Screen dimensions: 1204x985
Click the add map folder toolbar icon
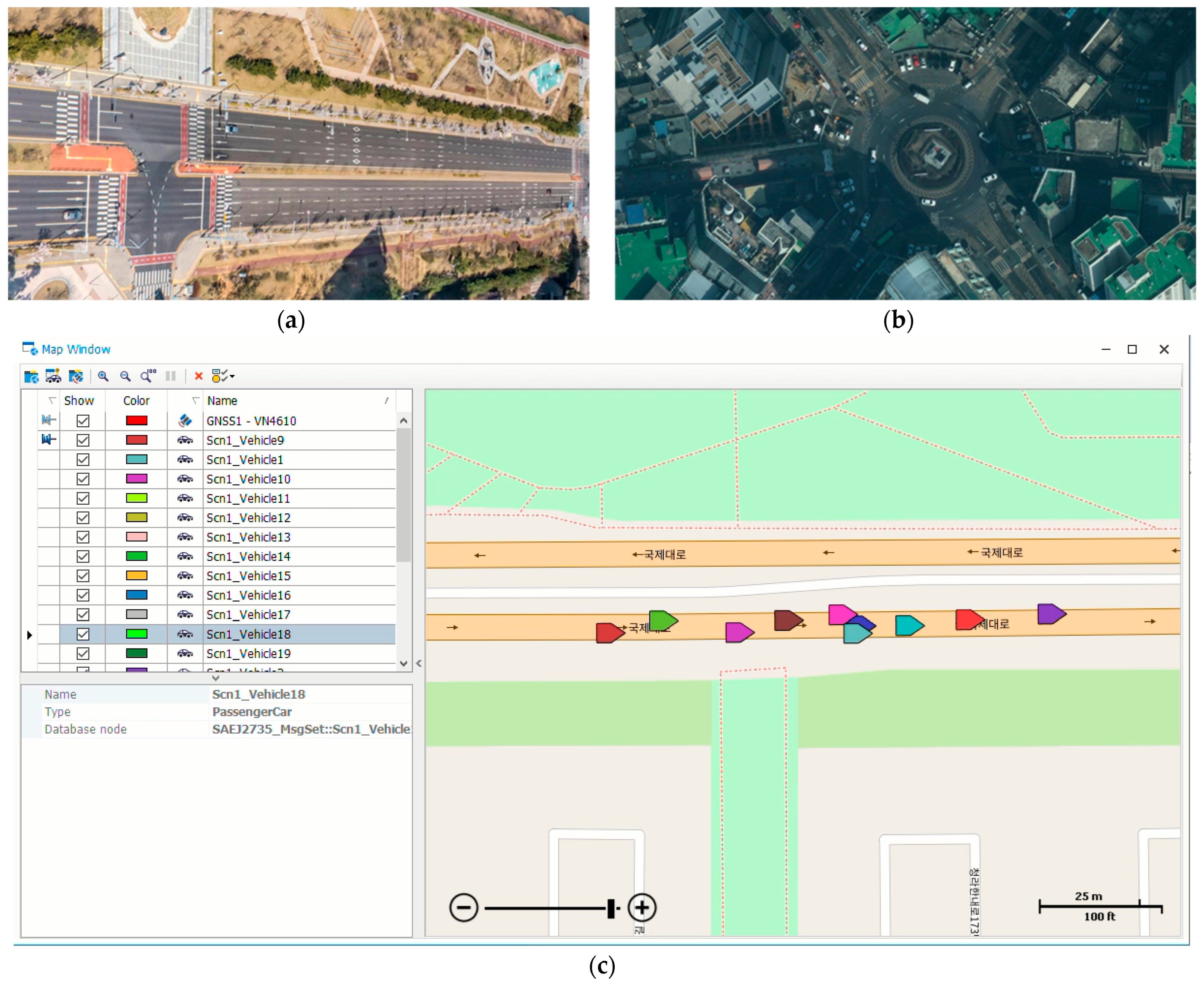[x=31, y=376]
